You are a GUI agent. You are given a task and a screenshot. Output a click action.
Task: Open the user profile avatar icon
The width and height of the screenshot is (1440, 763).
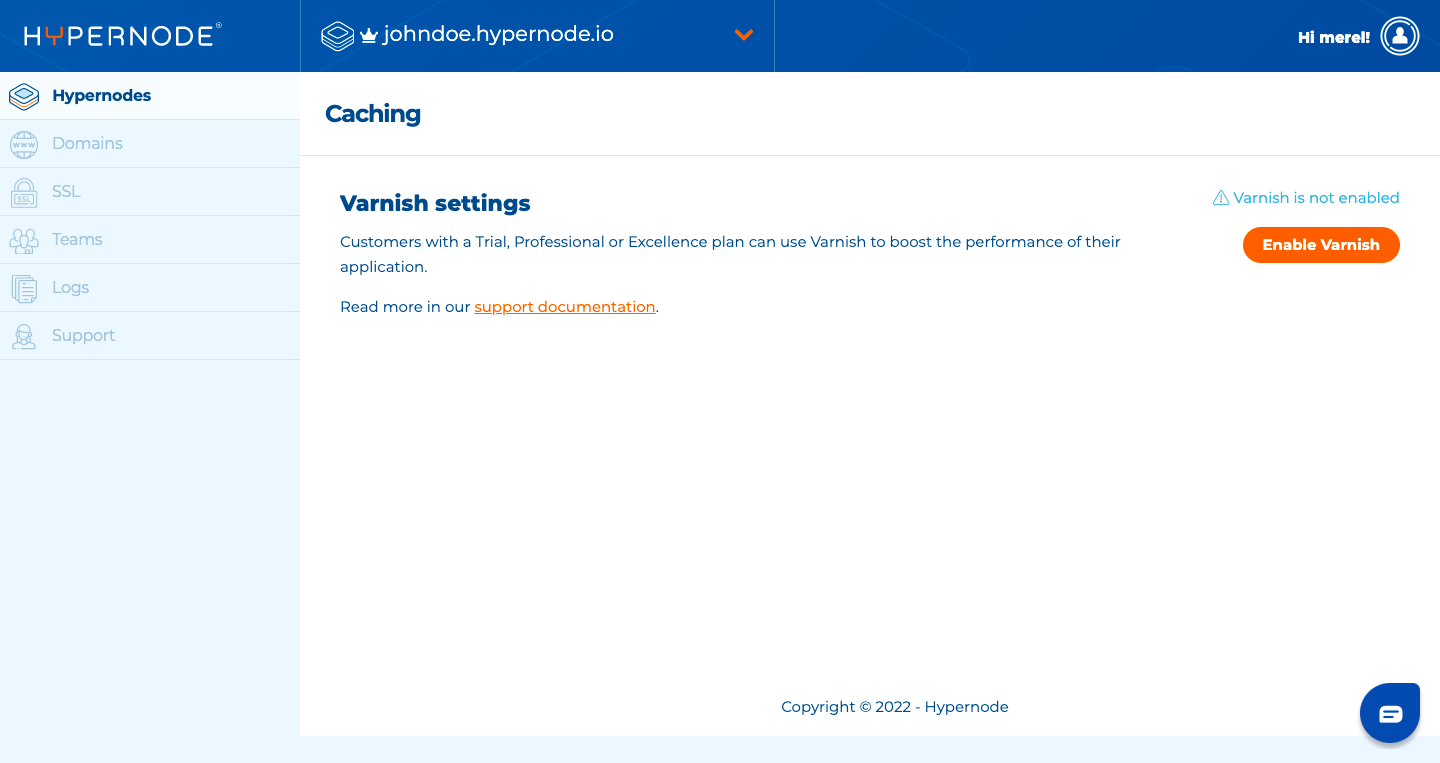coord(1399,36)
